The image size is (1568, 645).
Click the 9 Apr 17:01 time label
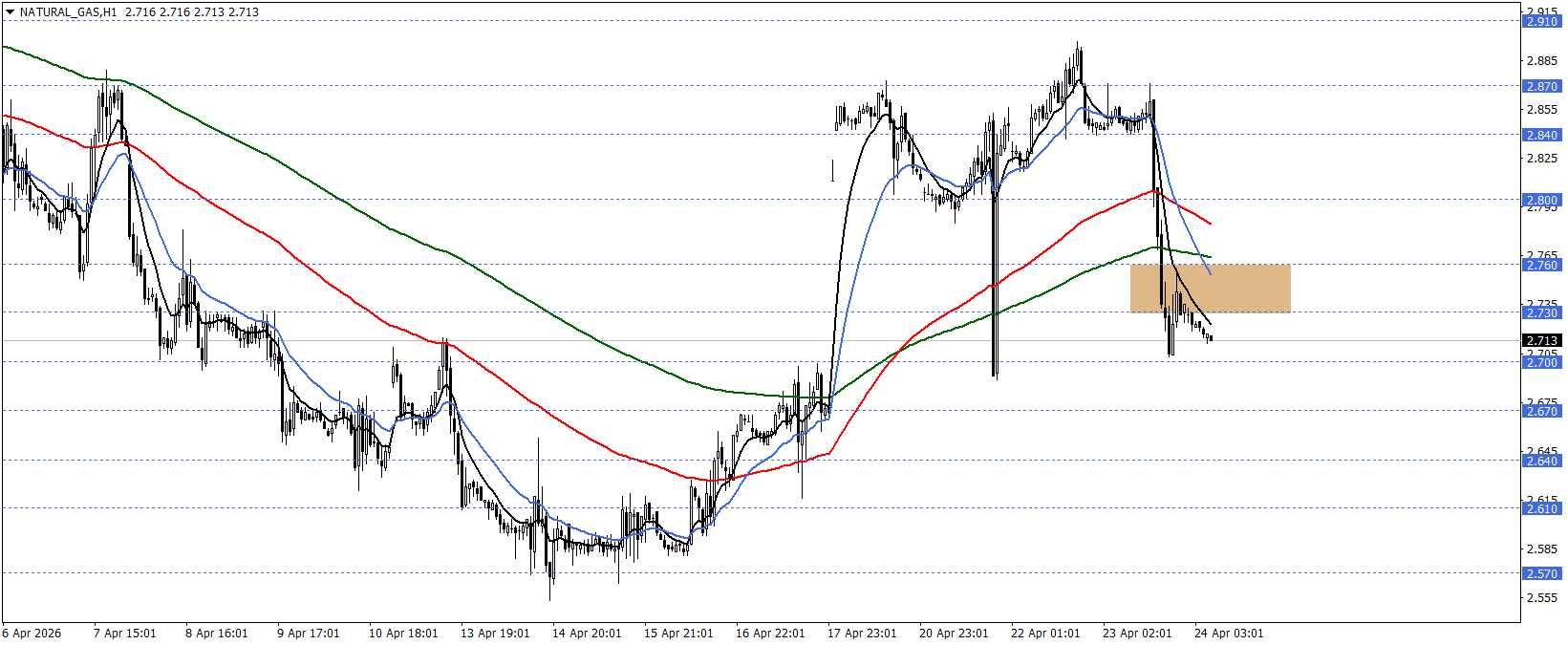[308, 634]
